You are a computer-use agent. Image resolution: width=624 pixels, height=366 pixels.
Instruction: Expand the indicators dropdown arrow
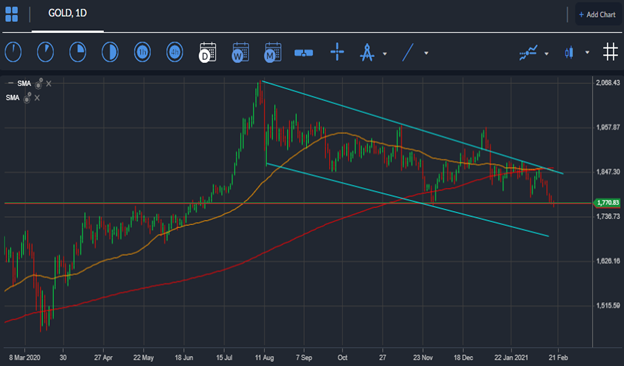[x=546, y=53]
